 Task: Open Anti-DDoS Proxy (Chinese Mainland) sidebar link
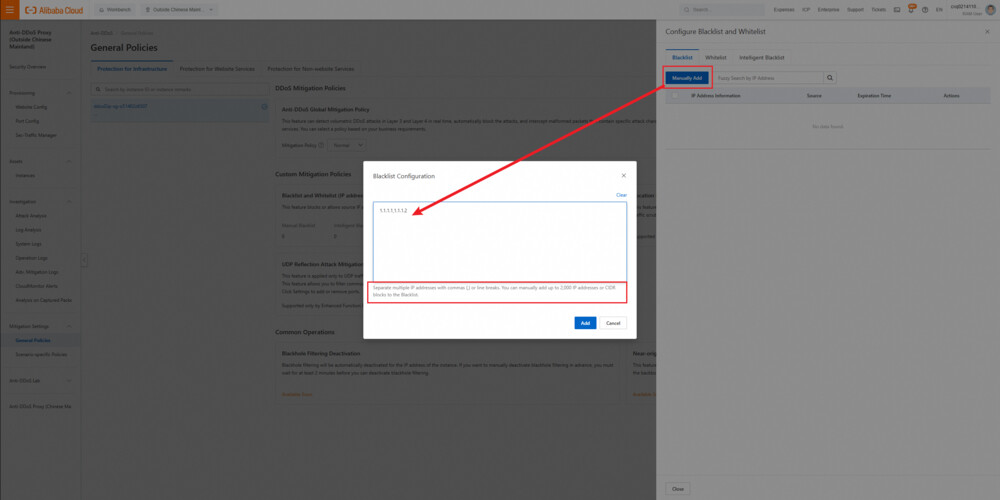pos(40,406)
